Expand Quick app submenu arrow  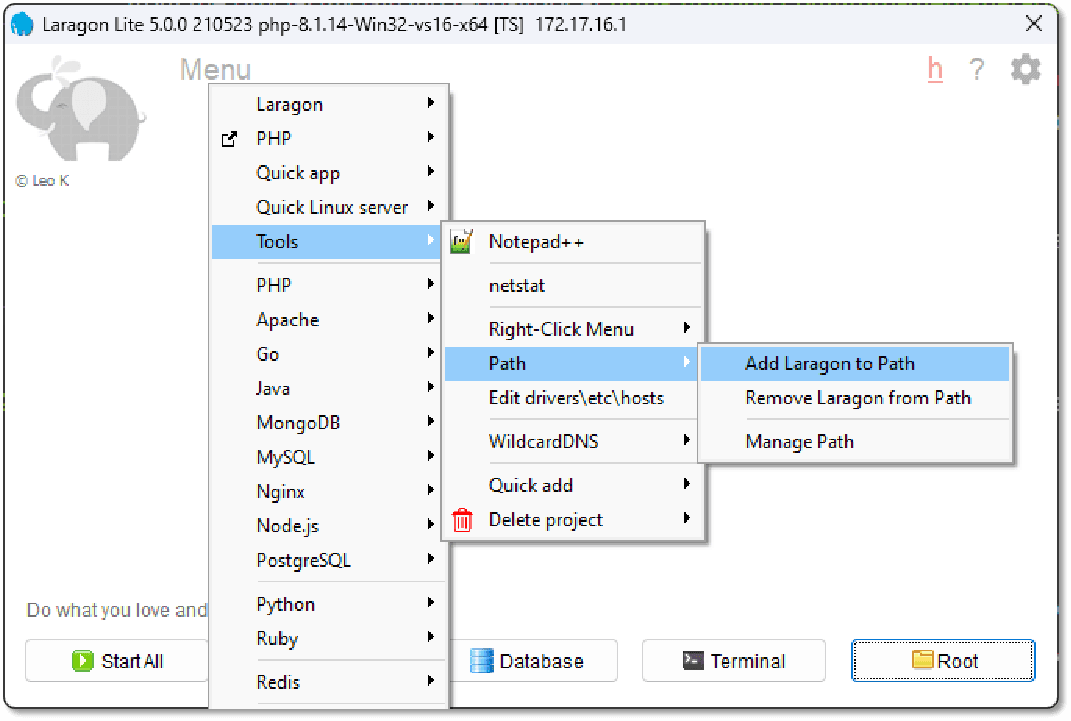click(x=430, y=171)
